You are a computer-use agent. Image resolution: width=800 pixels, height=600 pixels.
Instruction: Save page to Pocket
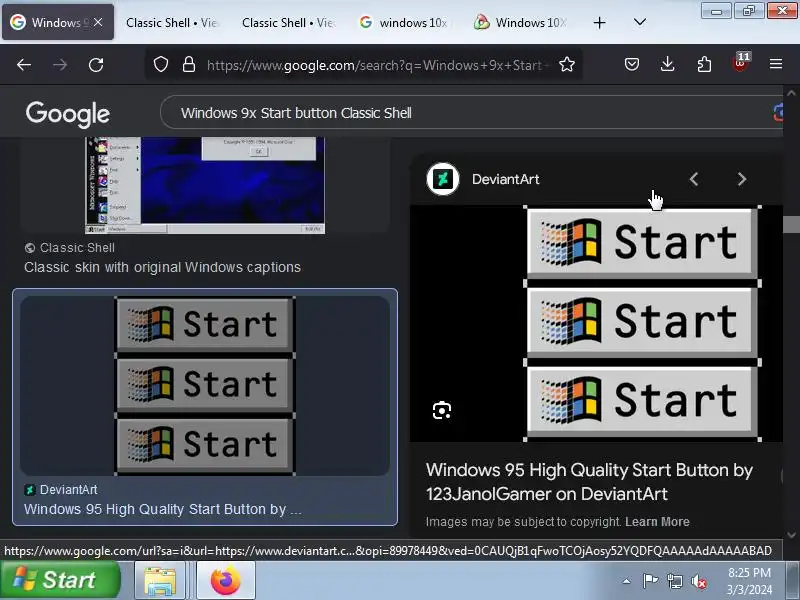(632, 64)
